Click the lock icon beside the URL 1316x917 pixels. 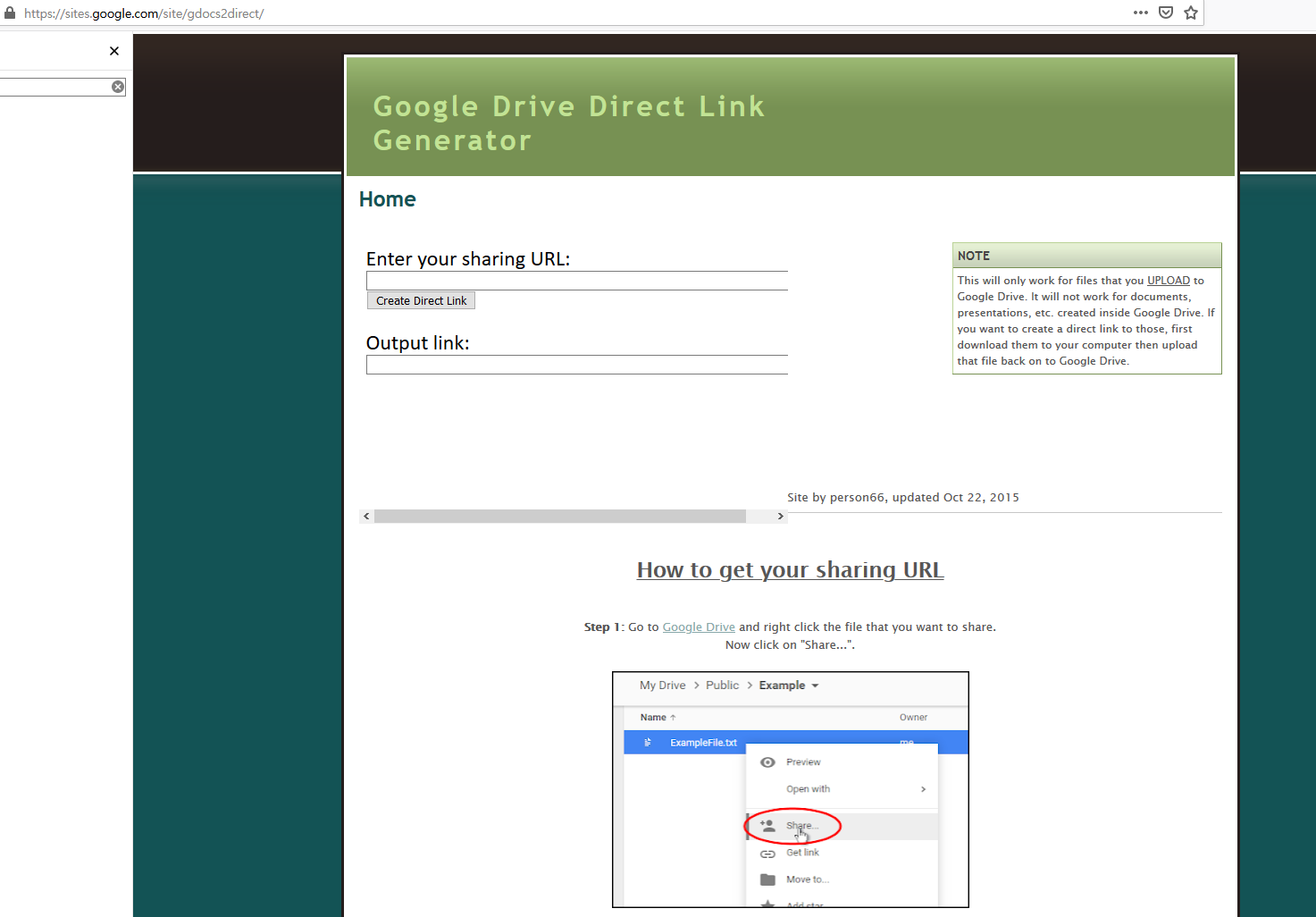coord(10,13)
